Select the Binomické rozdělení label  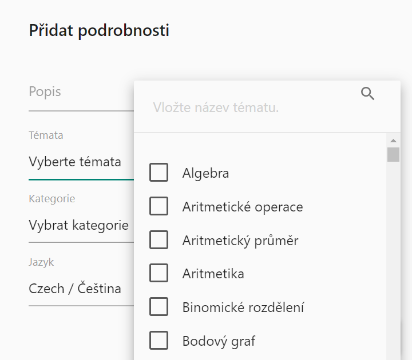coord(243,307)
